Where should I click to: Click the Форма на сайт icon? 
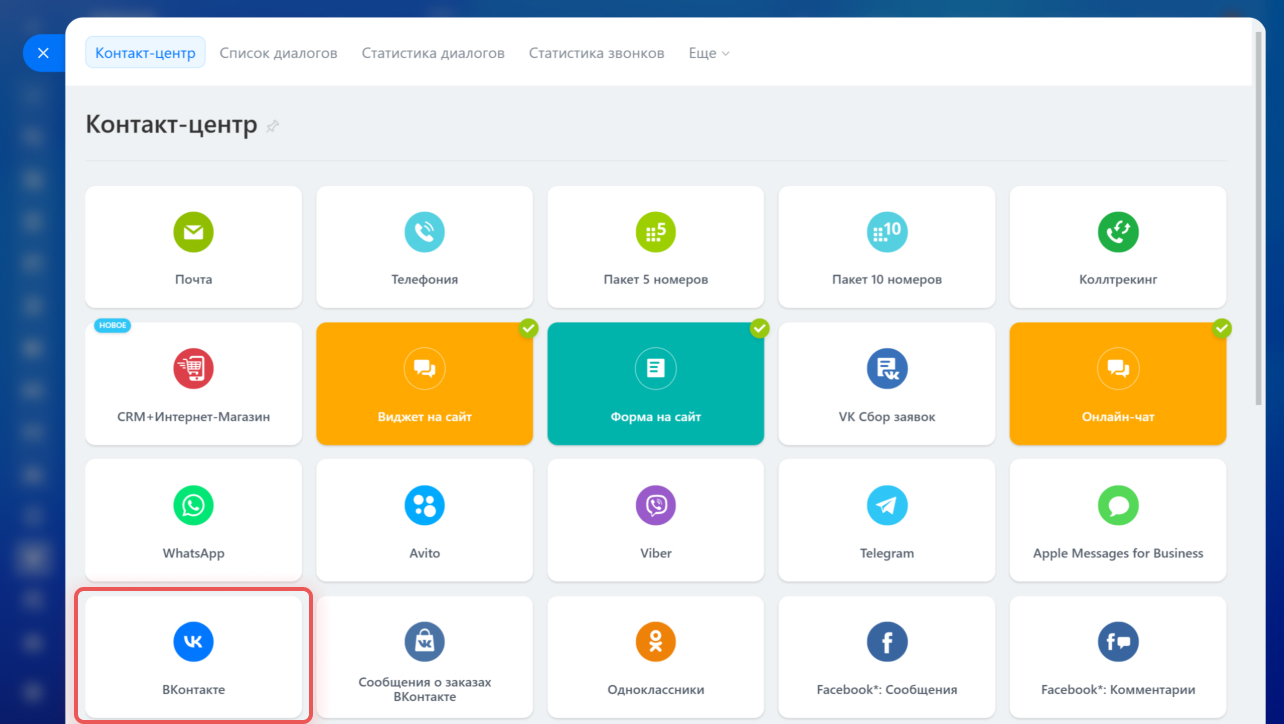pyautogui.click(x=656, y=369)
